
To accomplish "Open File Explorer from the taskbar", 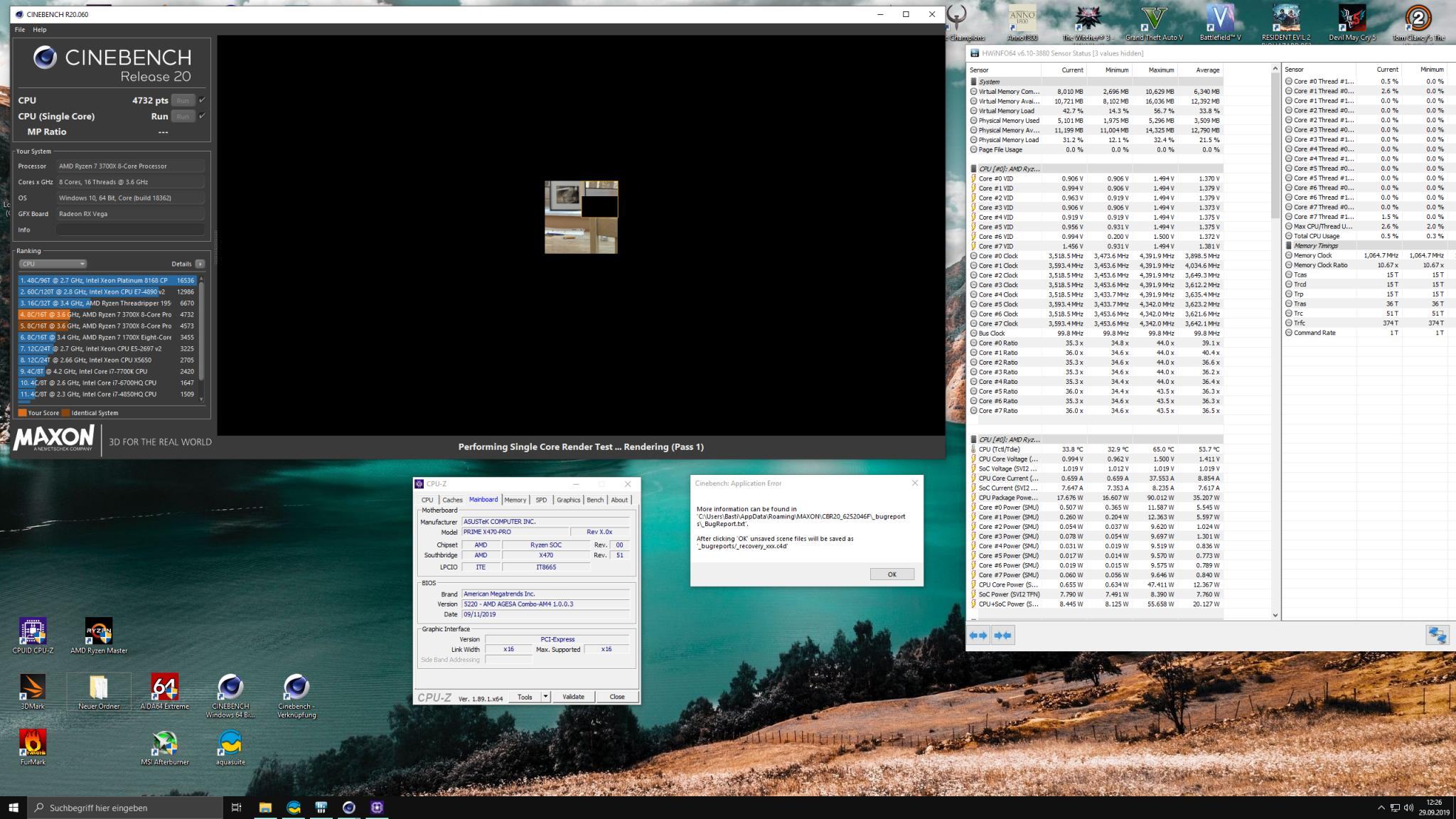I will tap(265, 807).
